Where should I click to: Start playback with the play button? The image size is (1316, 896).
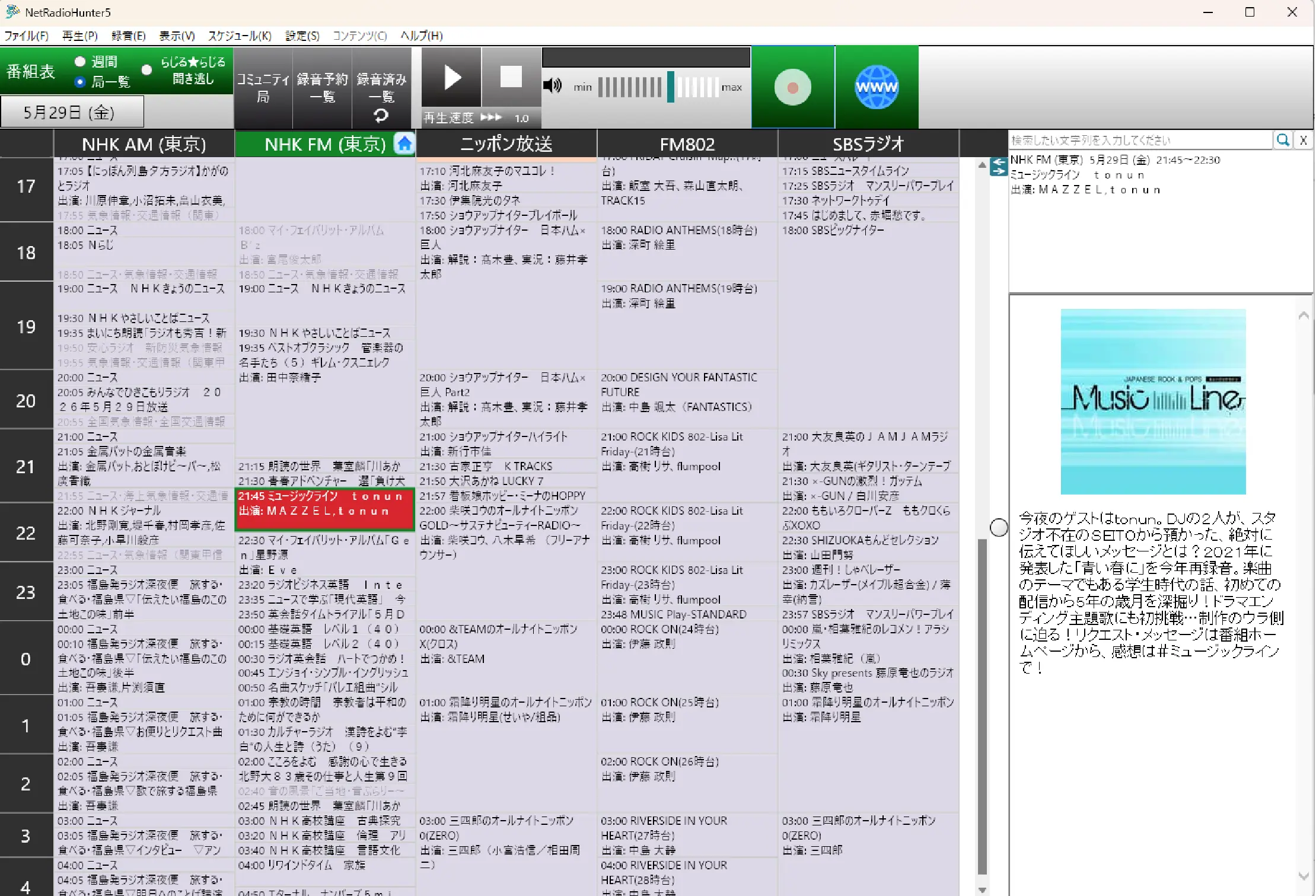coord(452,78)
